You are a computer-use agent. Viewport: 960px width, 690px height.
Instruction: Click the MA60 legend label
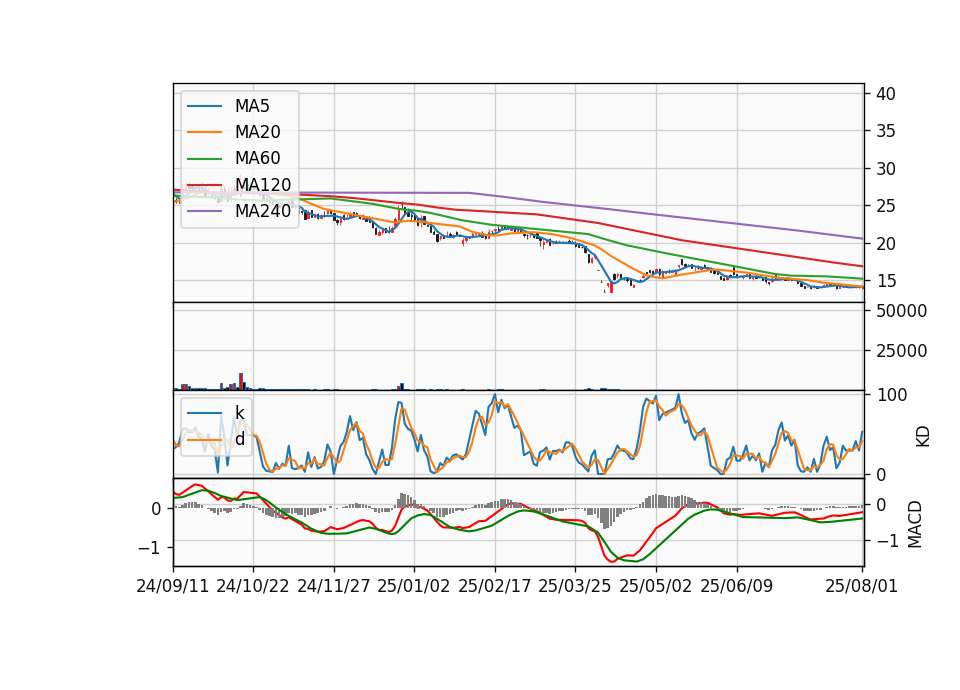pyautogui.click(x=257, y=159)
